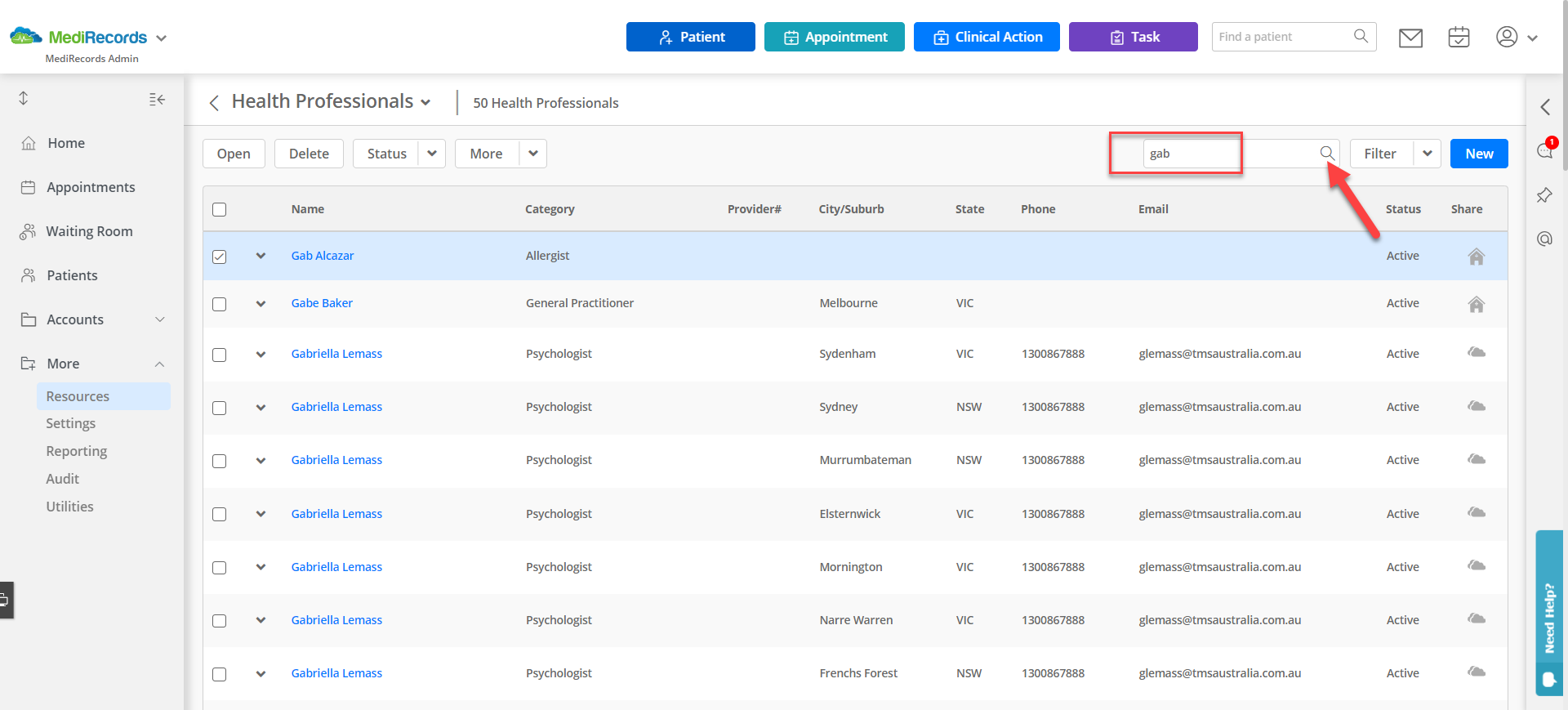Expand the Gab Alcazar row chevron

[x=261, y=256]
